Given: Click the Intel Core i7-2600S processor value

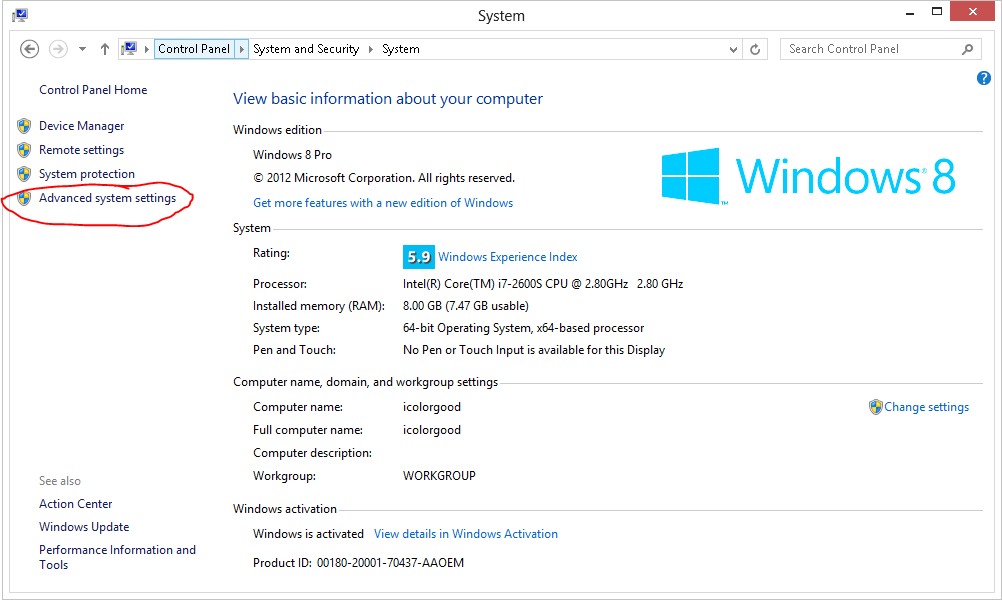Looking at the screenshot, I should [543, 284].
